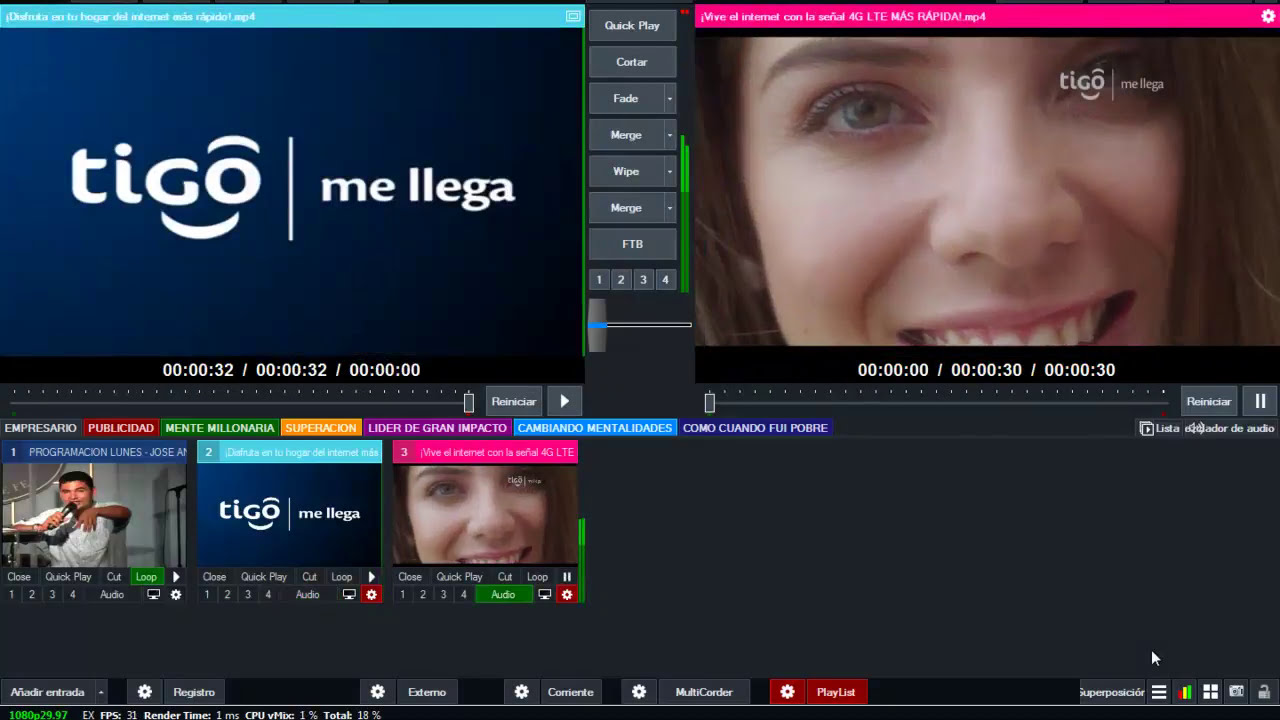Select input 1 PROGRAMACION LUNES thumbnail
The image size is (1280, 720).
point(94,514)
